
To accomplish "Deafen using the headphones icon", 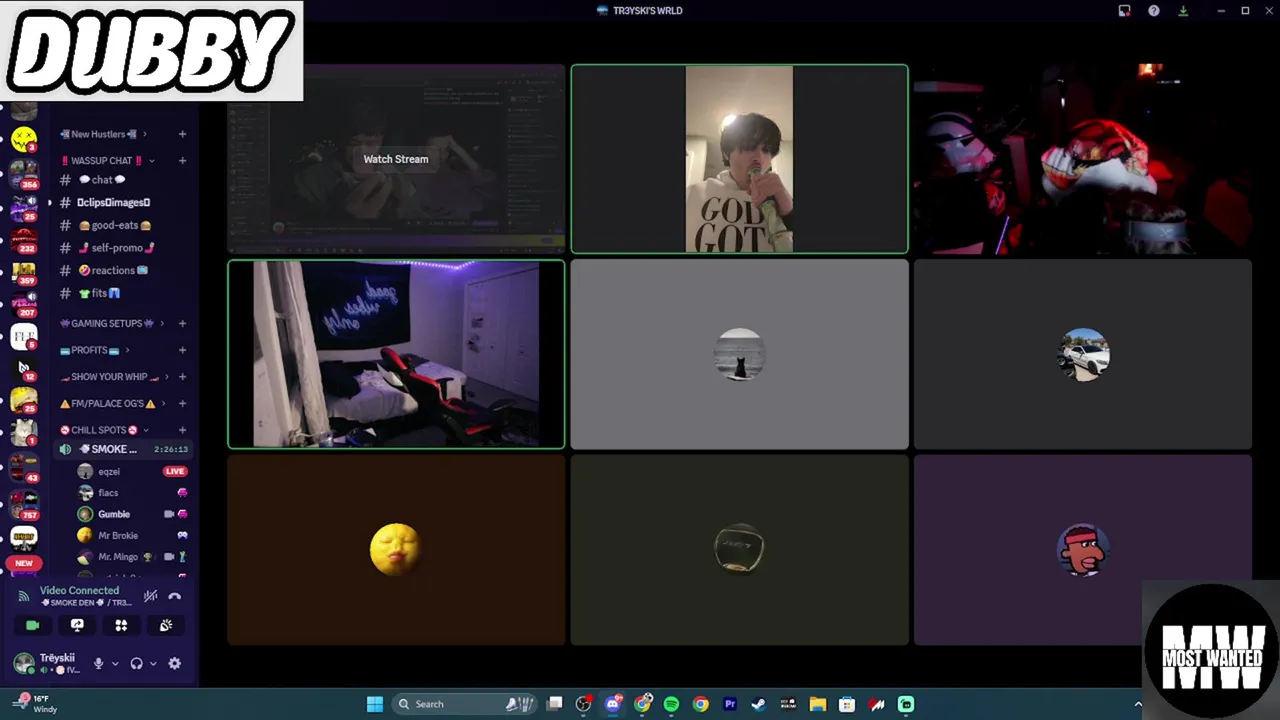I will (x=136, y=663).
